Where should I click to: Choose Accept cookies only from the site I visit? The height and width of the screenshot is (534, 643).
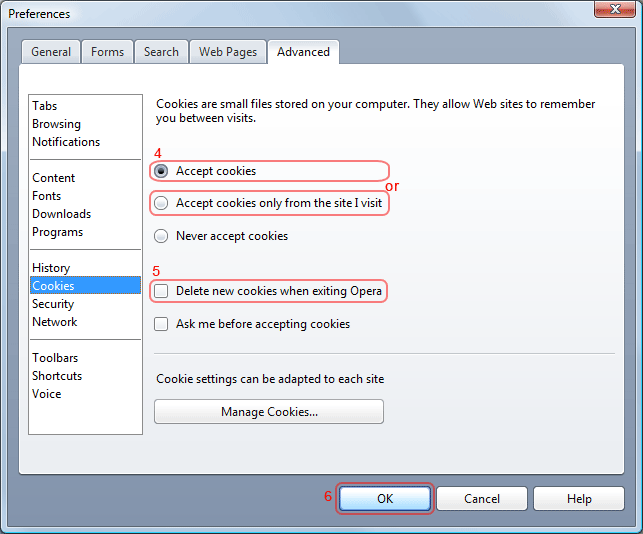click(162, 203)
